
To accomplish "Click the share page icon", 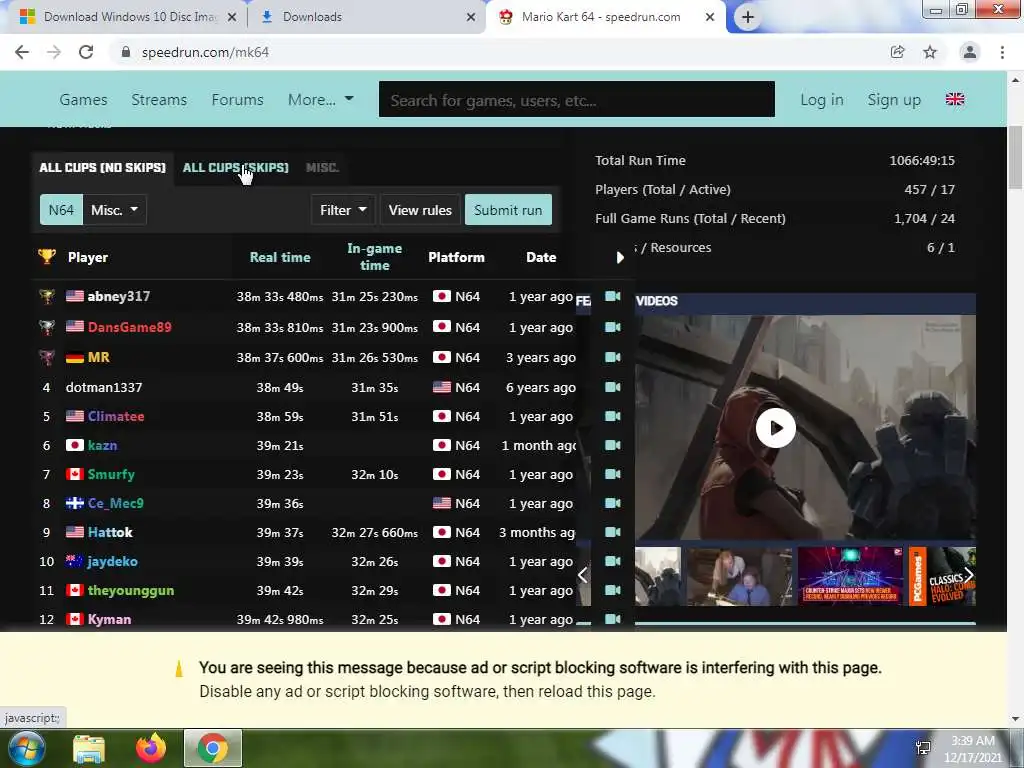I will tap(897, 52).
